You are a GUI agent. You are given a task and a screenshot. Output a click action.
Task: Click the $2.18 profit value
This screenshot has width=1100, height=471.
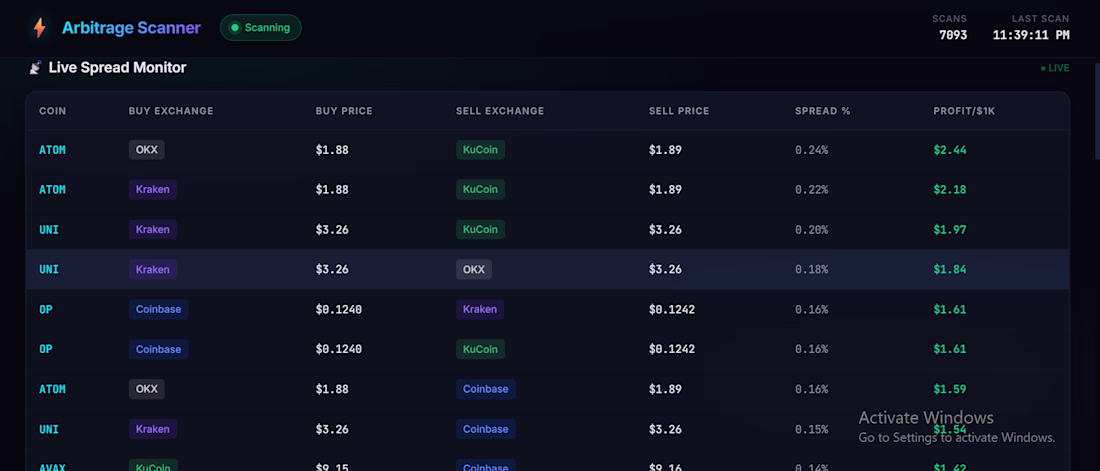point(950,190)
